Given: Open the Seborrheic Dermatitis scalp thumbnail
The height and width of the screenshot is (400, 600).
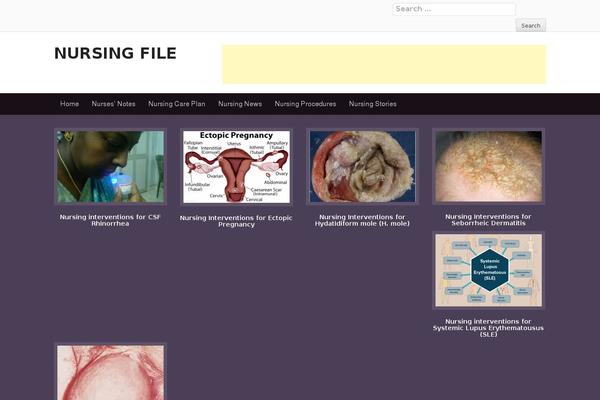Looking at the screenshot, I should [x=488, y=166].
